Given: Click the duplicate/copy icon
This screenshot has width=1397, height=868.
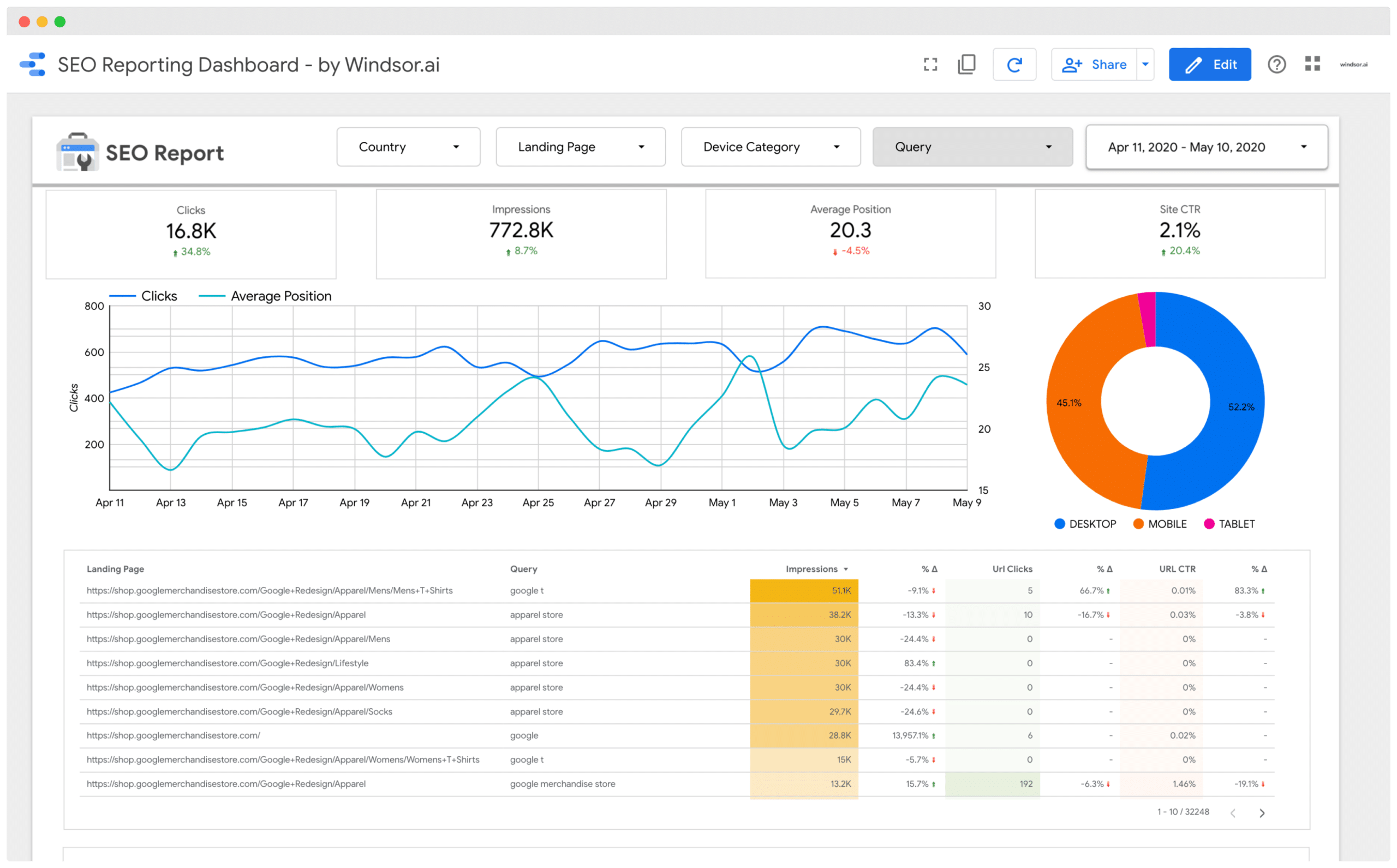Looking at the screenshot, I should [965, 65].
